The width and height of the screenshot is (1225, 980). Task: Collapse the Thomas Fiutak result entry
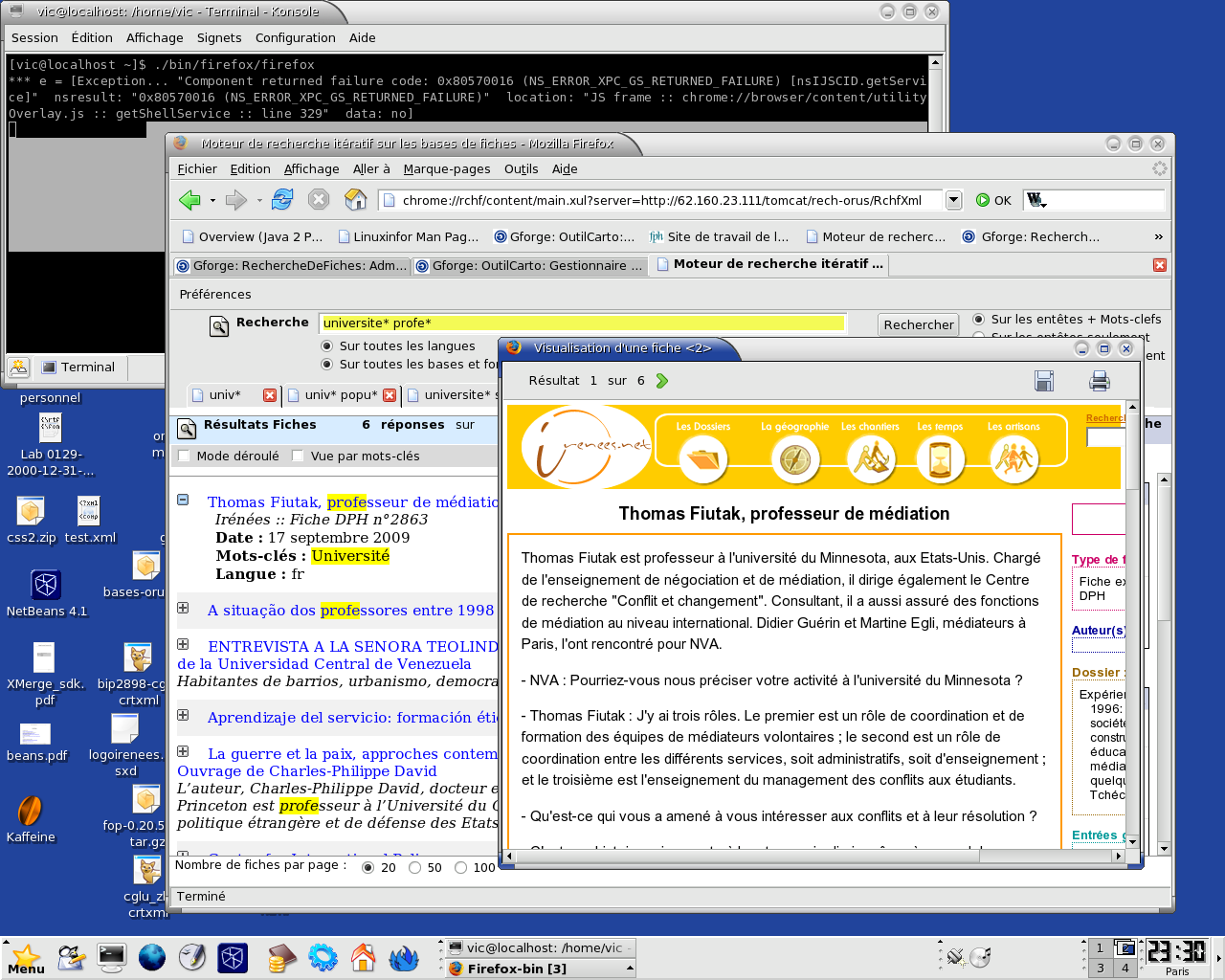(x=183, y=501)
